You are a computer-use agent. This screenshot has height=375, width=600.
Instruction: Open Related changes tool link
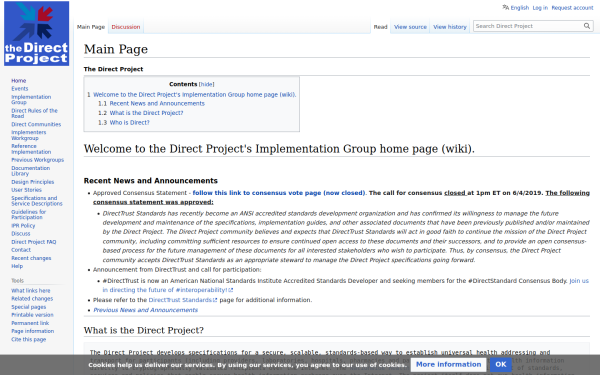click(x=32, y=299)
